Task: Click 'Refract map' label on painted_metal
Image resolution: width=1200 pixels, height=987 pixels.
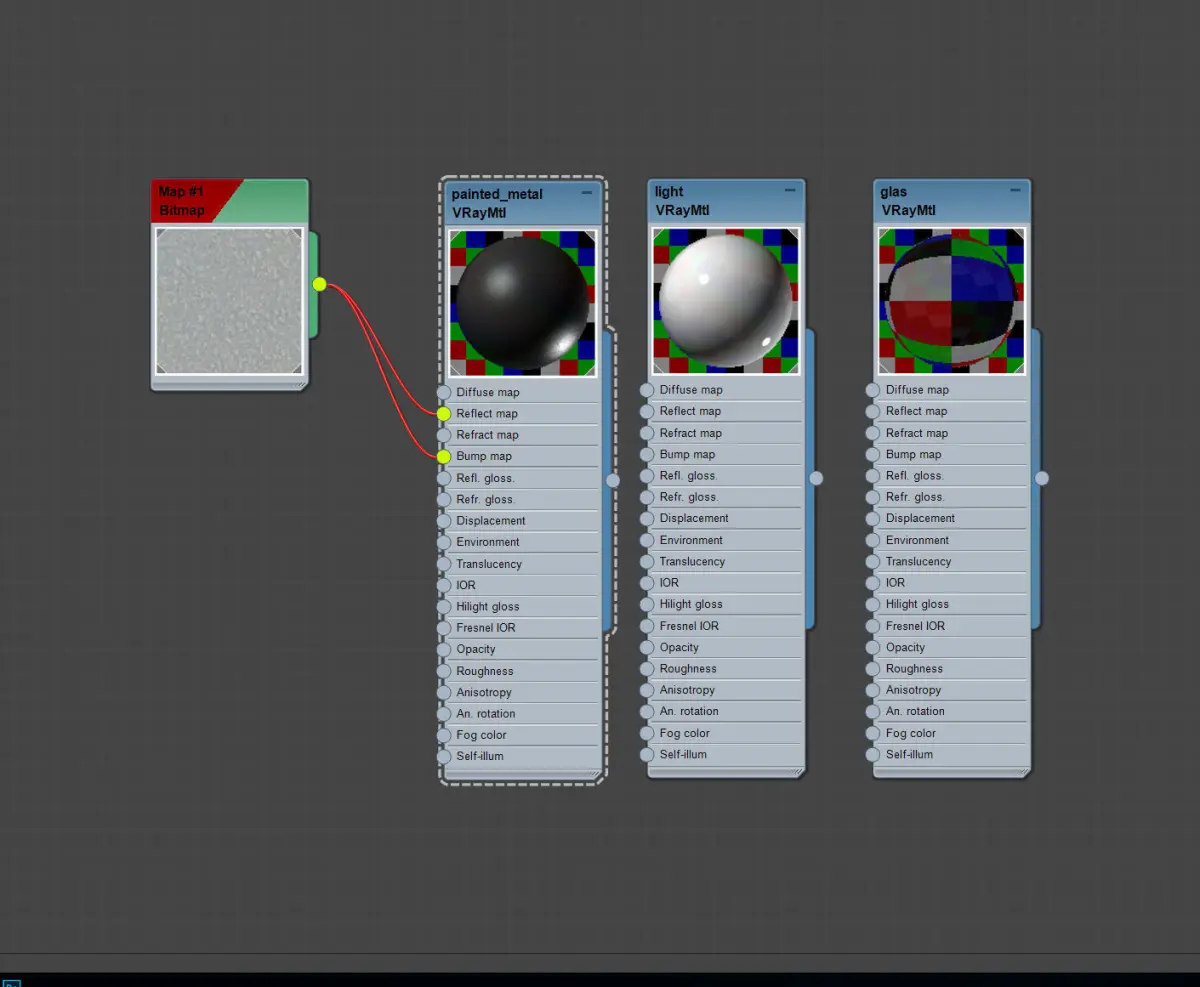Action: (487, 435)
